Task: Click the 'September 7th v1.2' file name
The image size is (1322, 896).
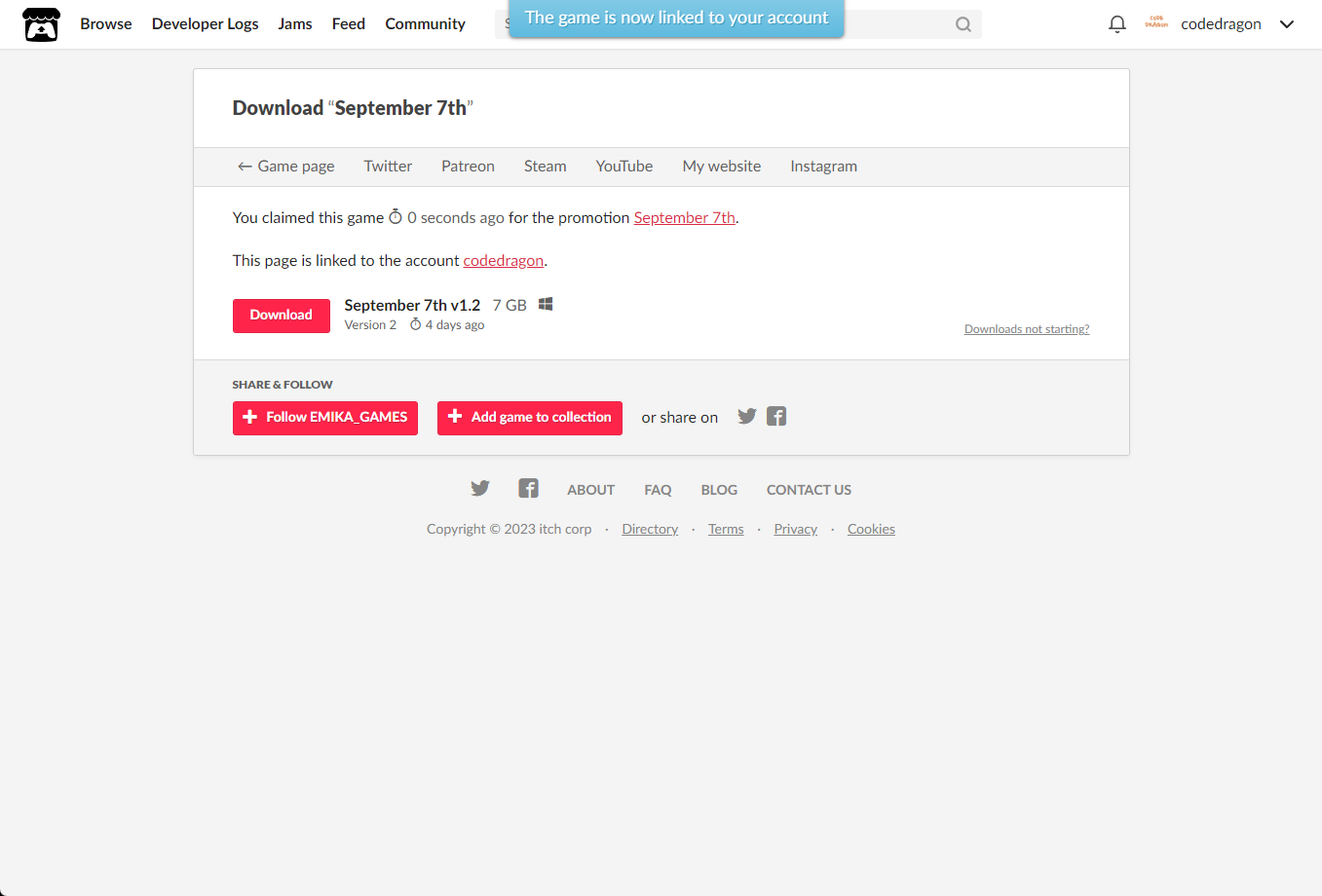Action: pyautogui.click(x=412, y=306)
